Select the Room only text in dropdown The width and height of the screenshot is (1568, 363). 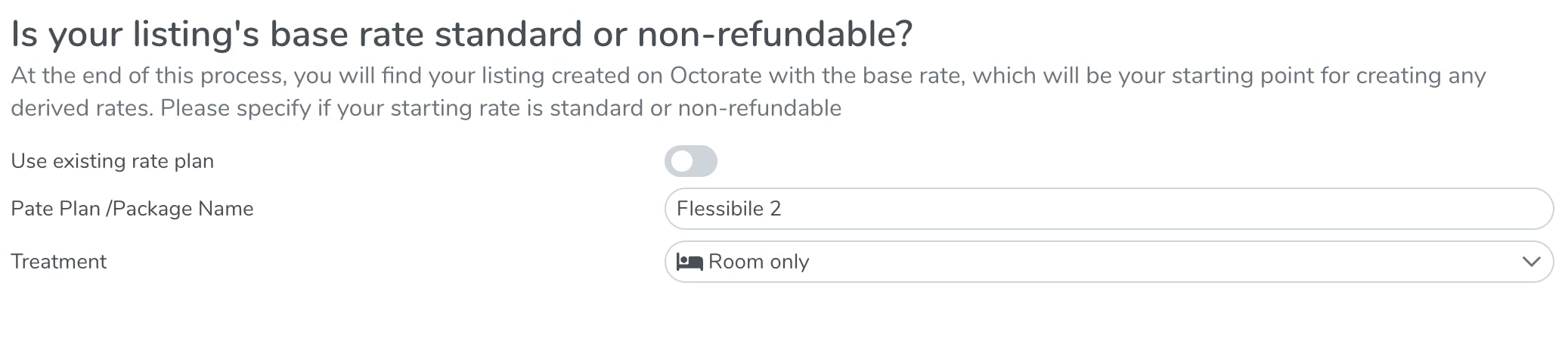(758, 262)
